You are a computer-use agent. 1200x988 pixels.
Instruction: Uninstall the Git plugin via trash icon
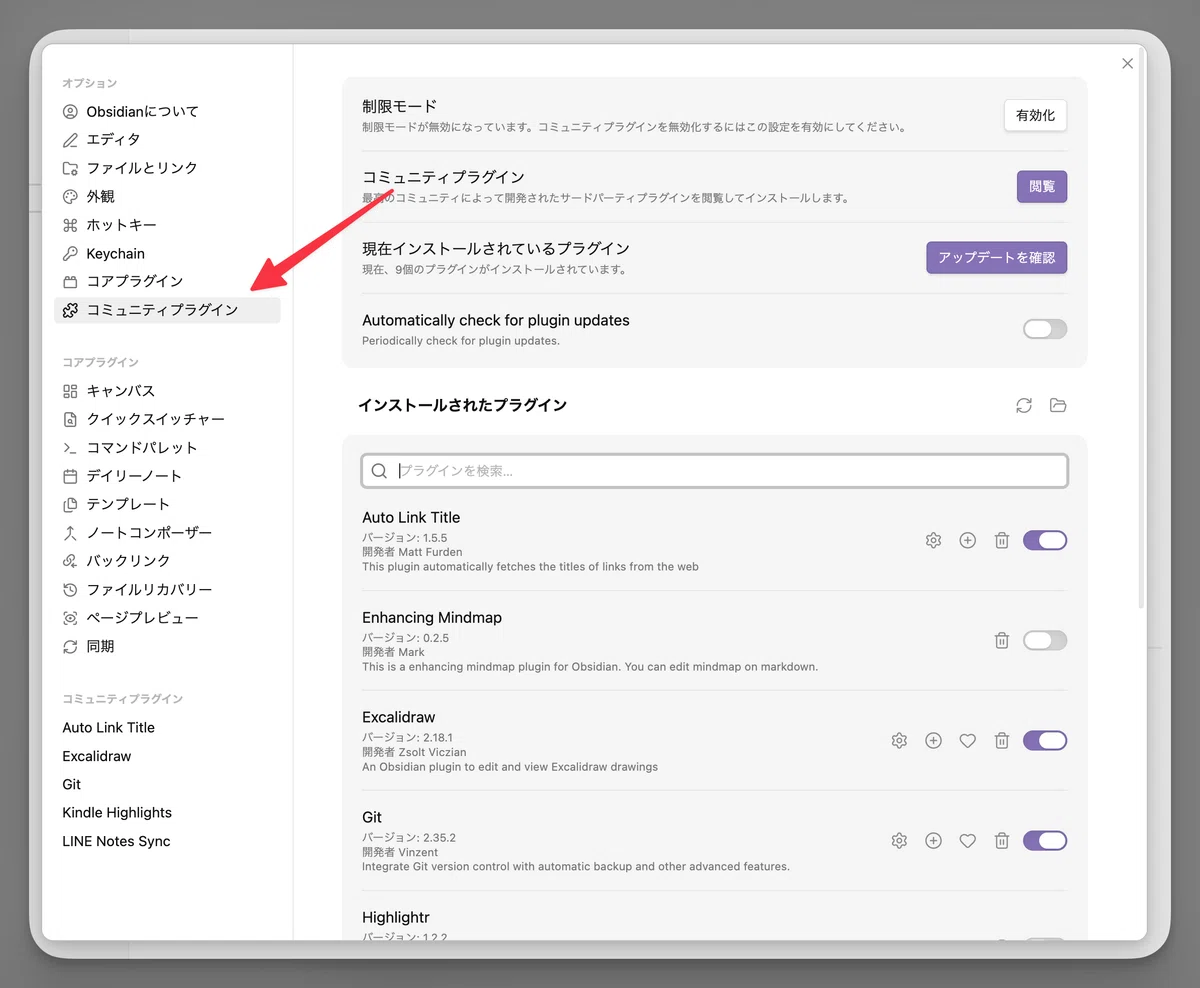(x=1001, y=841)
